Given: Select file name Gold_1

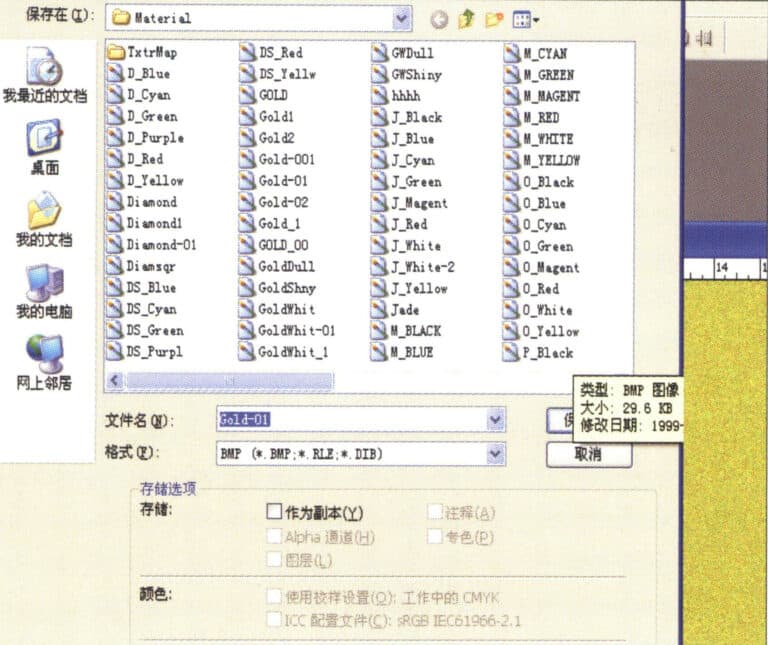Looking at the screenshot, I should 279,224.
